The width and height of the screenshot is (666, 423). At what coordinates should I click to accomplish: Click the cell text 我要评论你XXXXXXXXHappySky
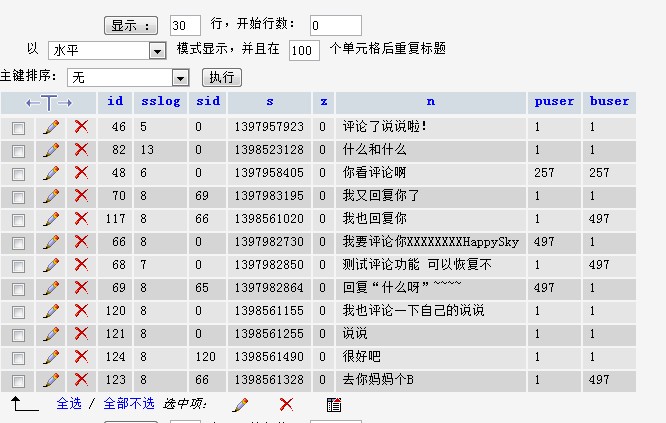tap(431, 242)
